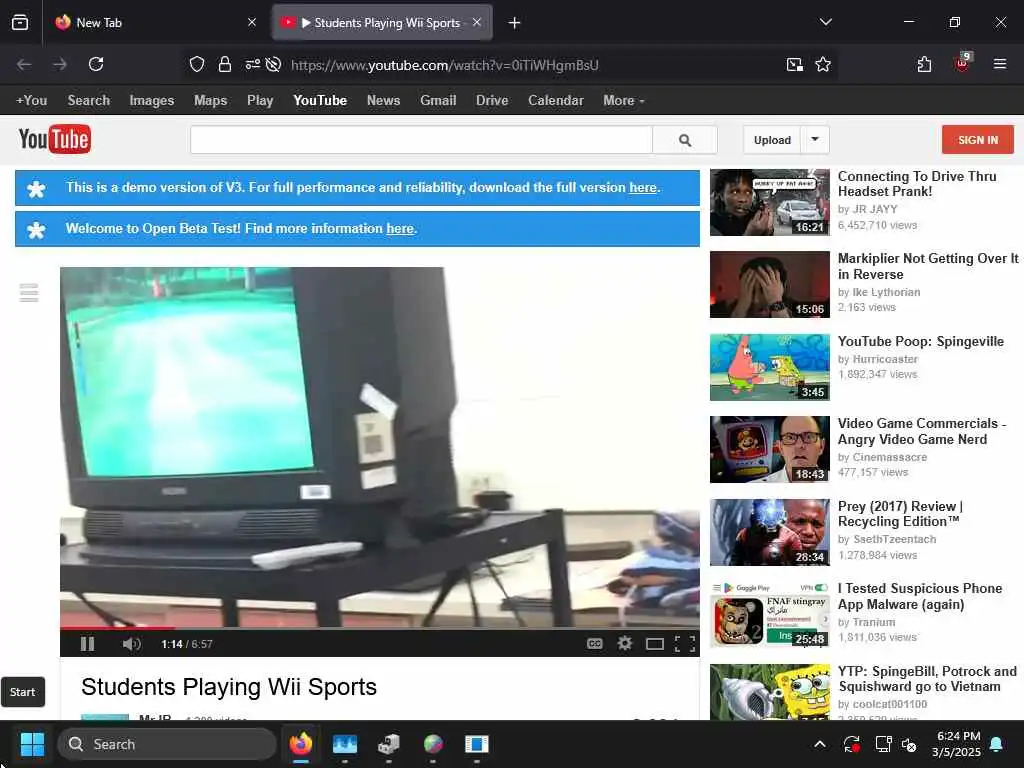Enter fullscreen video mode

(684, 645)
